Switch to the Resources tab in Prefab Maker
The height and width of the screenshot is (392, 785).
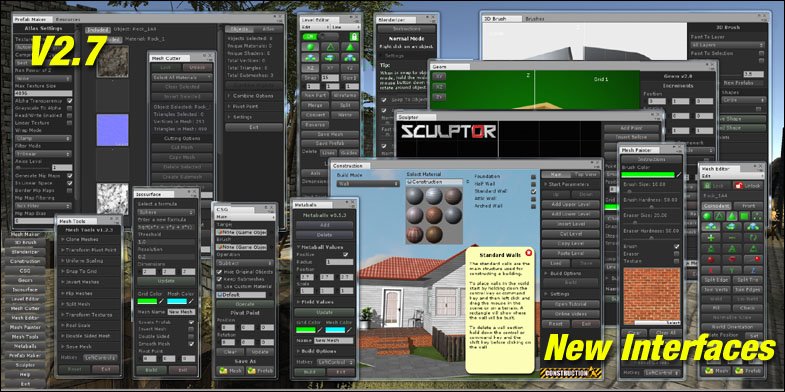[68, 19]
